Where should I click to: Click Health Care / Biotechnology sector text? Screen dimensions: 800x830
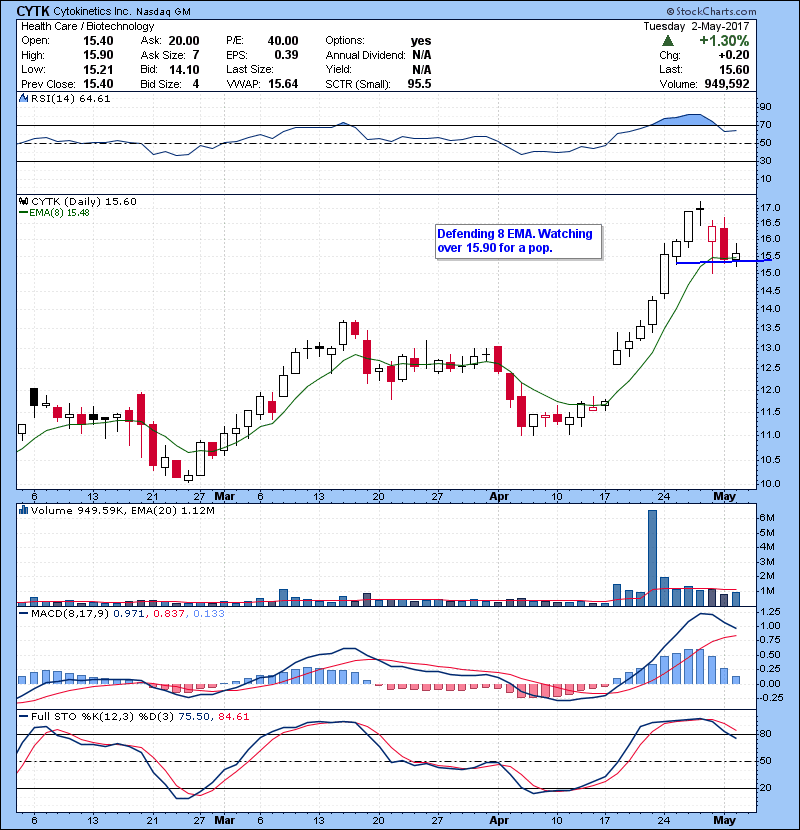(x=87, y=26)
